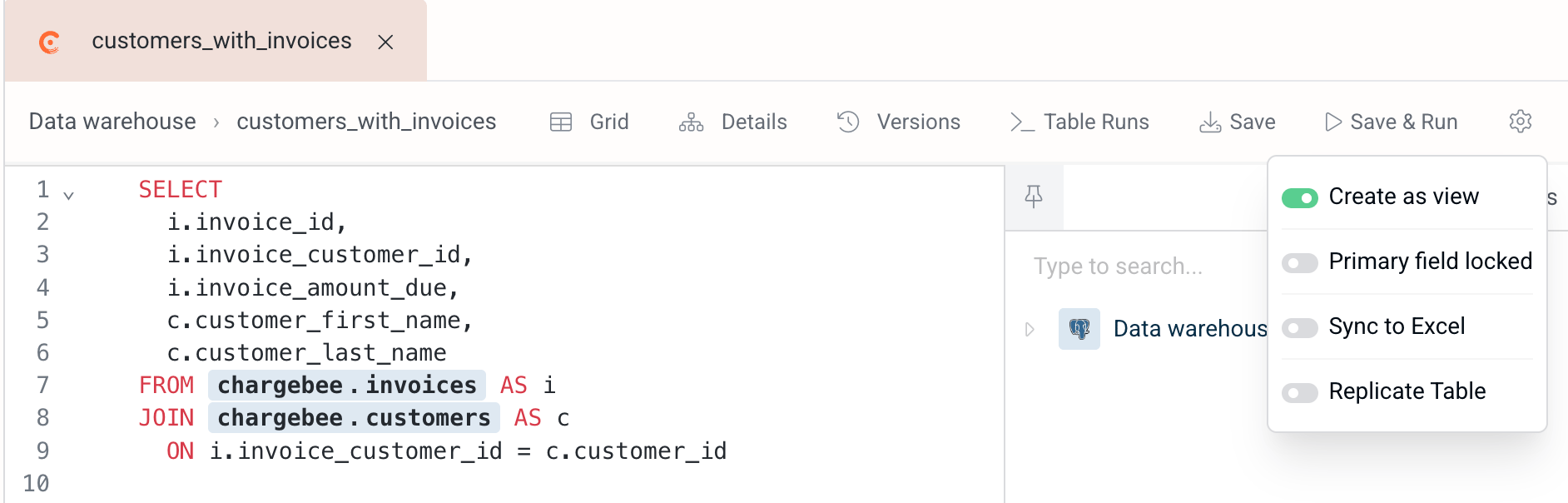
Task: Enable the Primary field locked toggle
Action: point(1299,263)
